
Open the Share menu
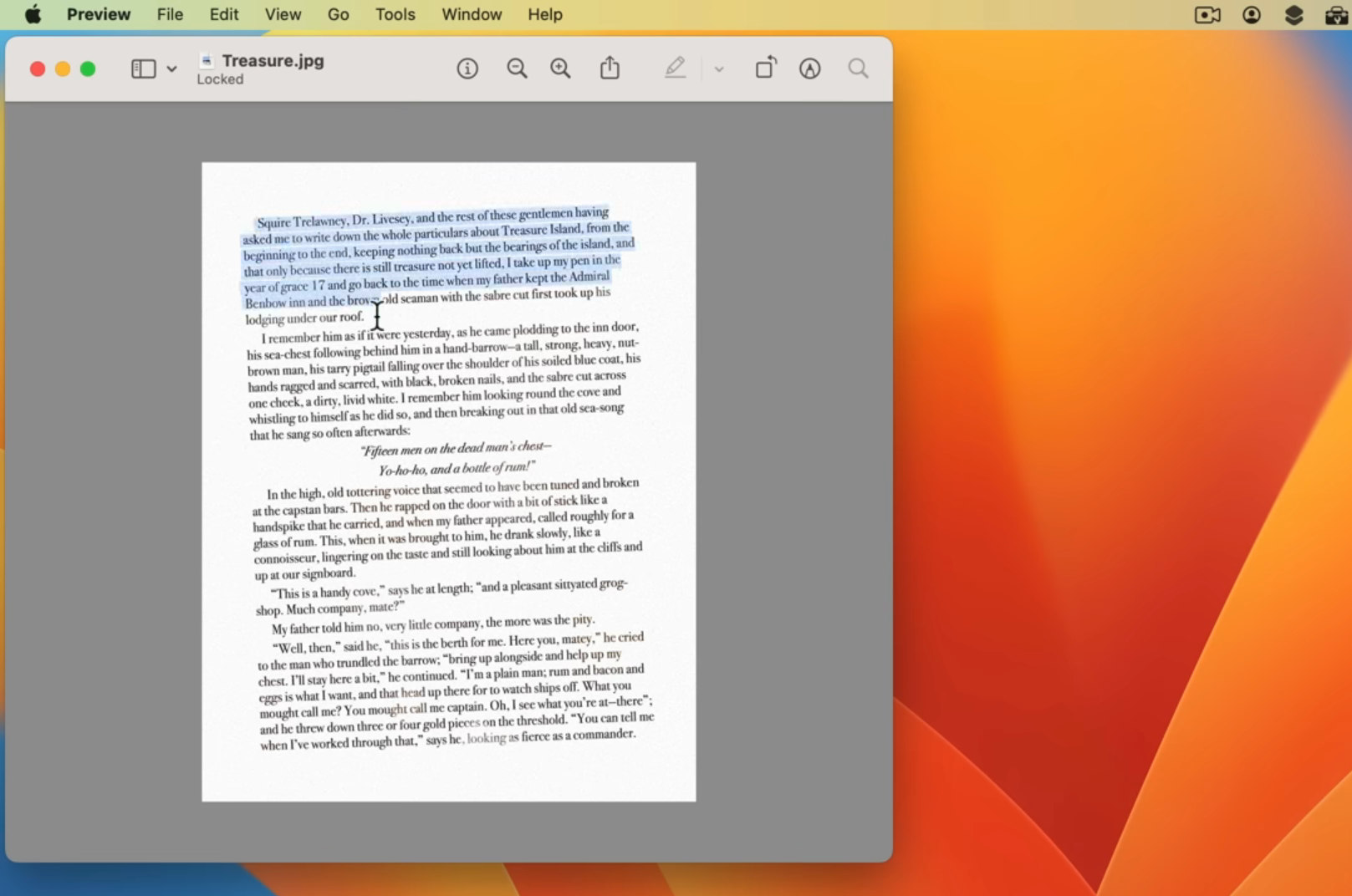610,68
